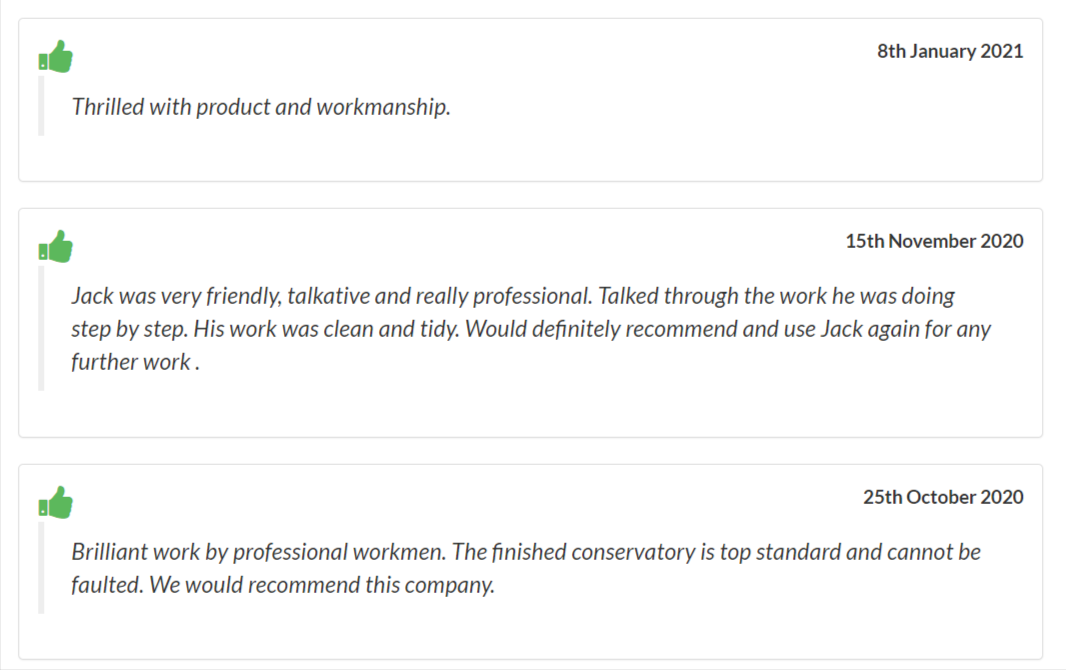
Task: Click the grey quote bar beside the January review
Action: (41, 105)
